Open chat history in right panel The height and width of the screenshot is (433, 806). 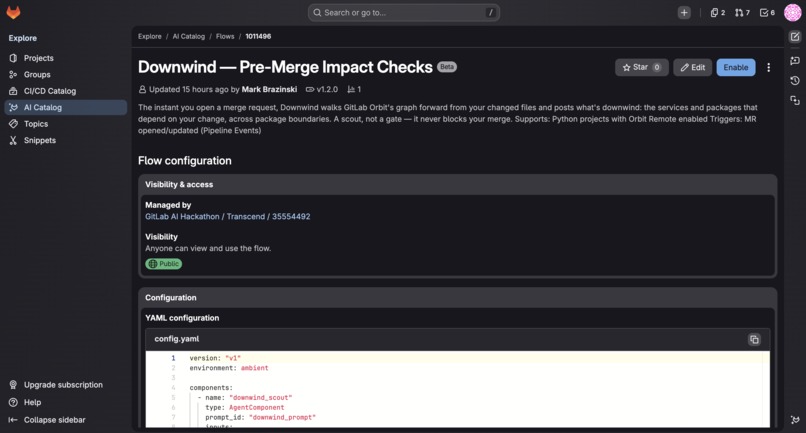click(x=795, y=81)
